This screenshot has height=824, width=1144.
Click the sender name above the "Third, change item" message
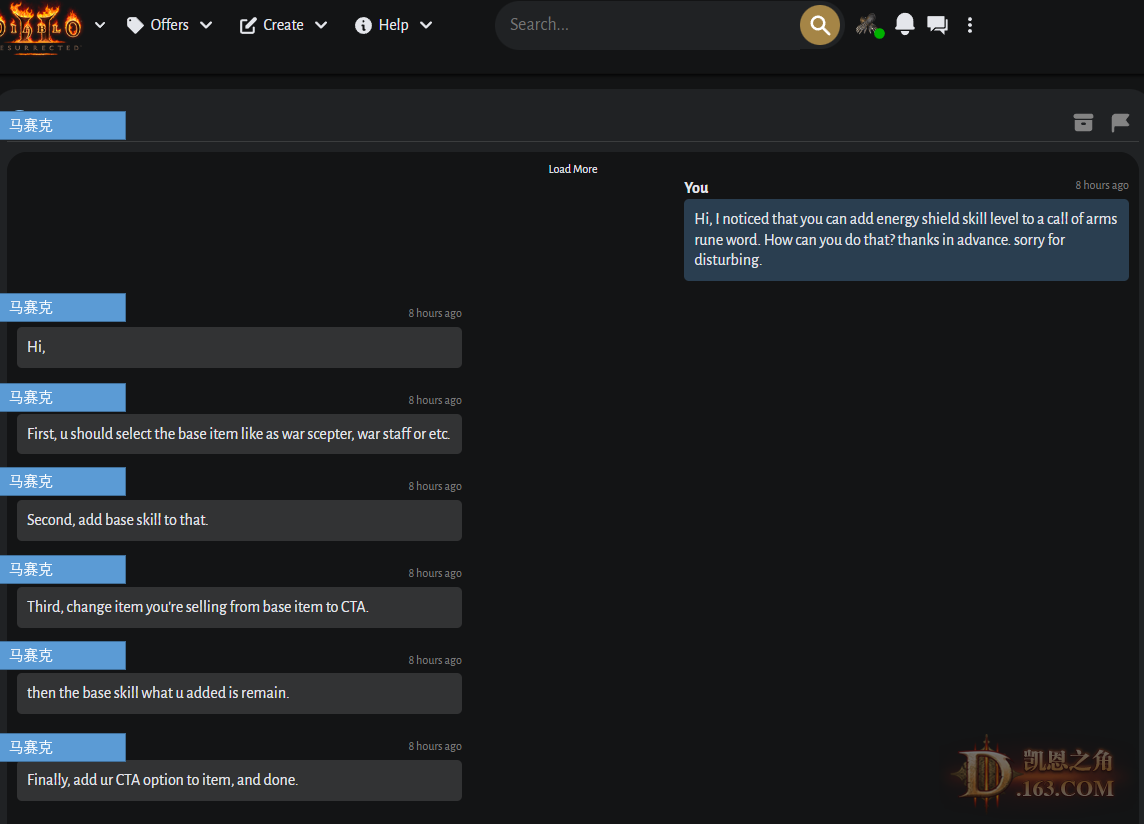[63, 569]
